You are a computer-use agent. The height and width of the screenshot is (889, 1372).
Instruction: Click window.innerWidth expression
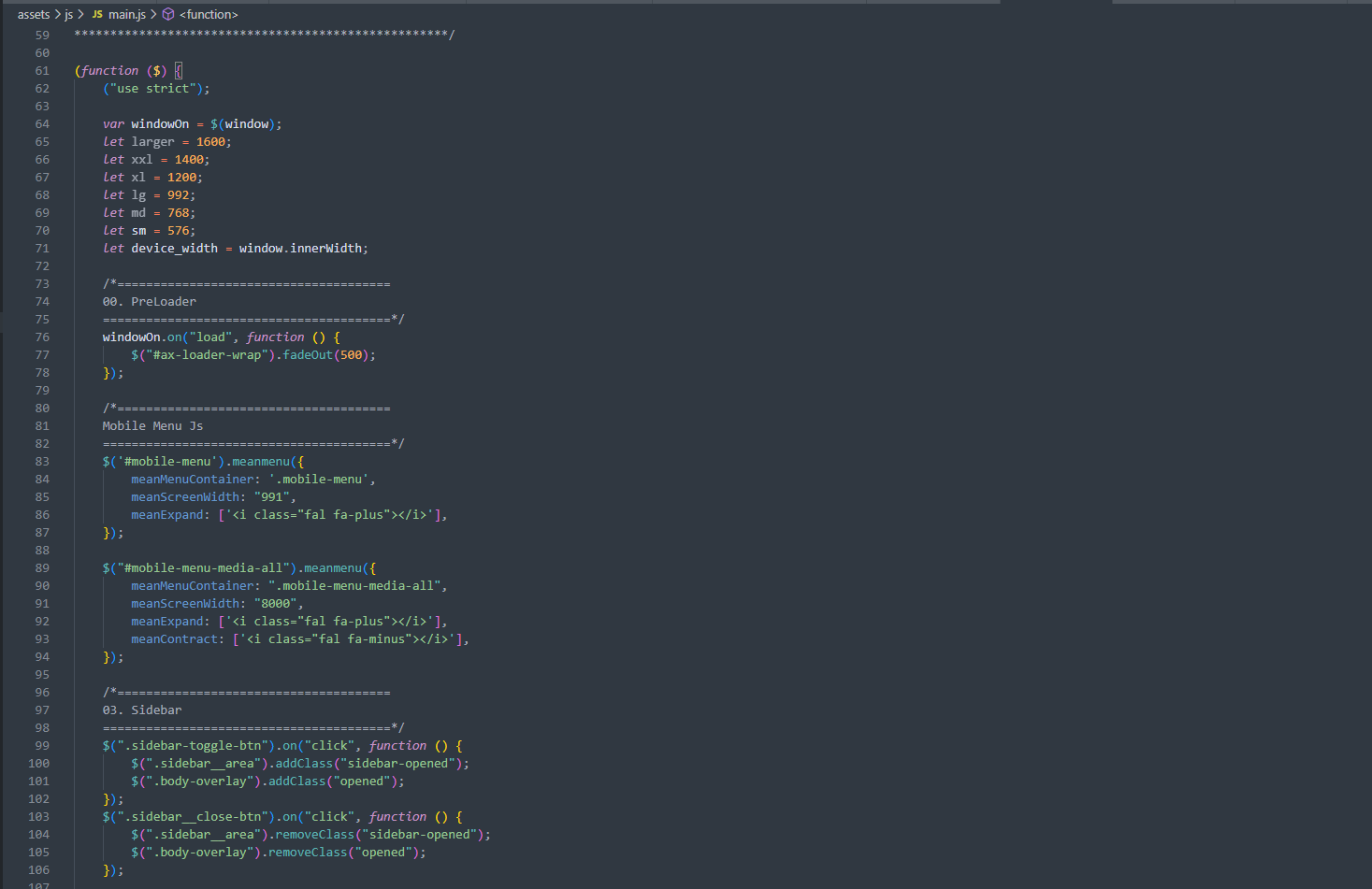point(300,249)
